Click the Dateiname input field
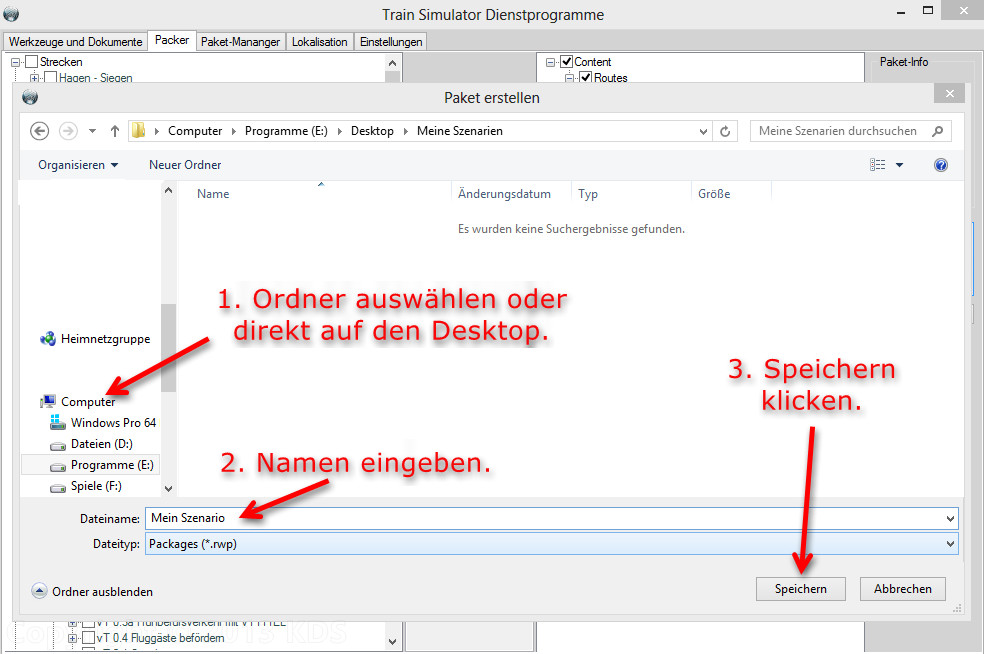Image resolution: width=984 pixels, height=654 pixels. [x=545, y=518]
